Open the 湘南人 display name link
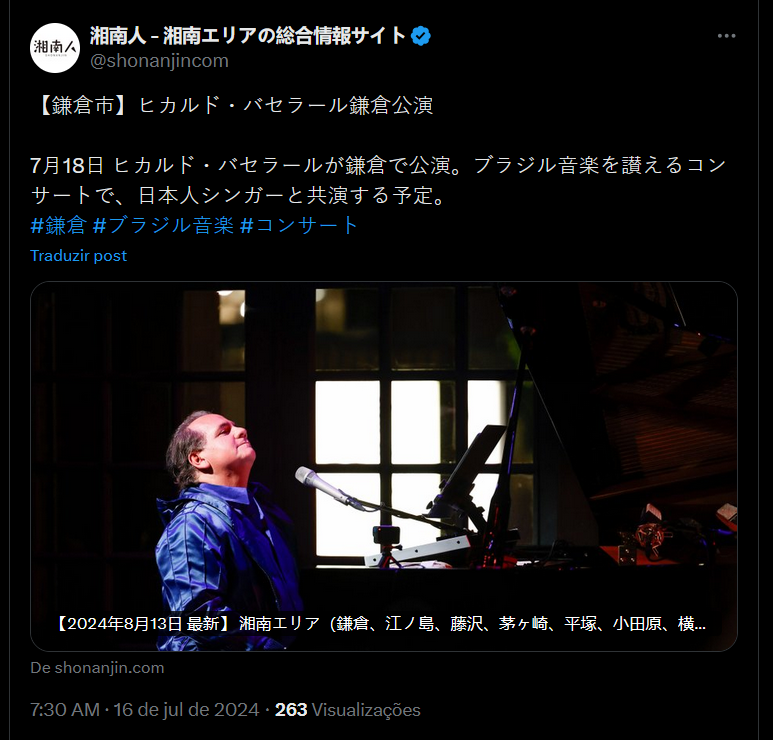773x740 pixels. click(247, 36)
